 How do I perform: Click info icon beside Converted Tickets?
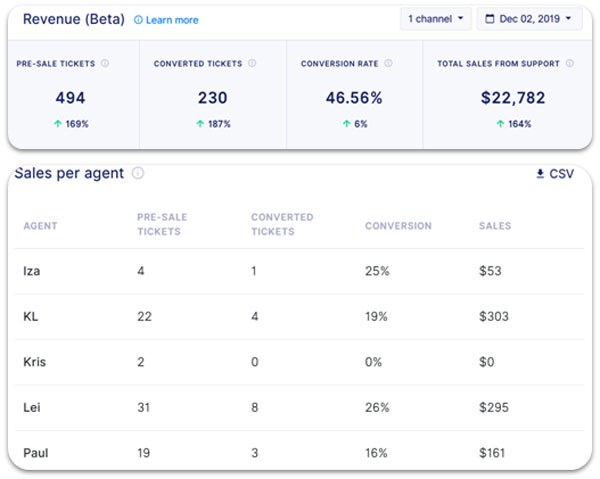(252, 63)
